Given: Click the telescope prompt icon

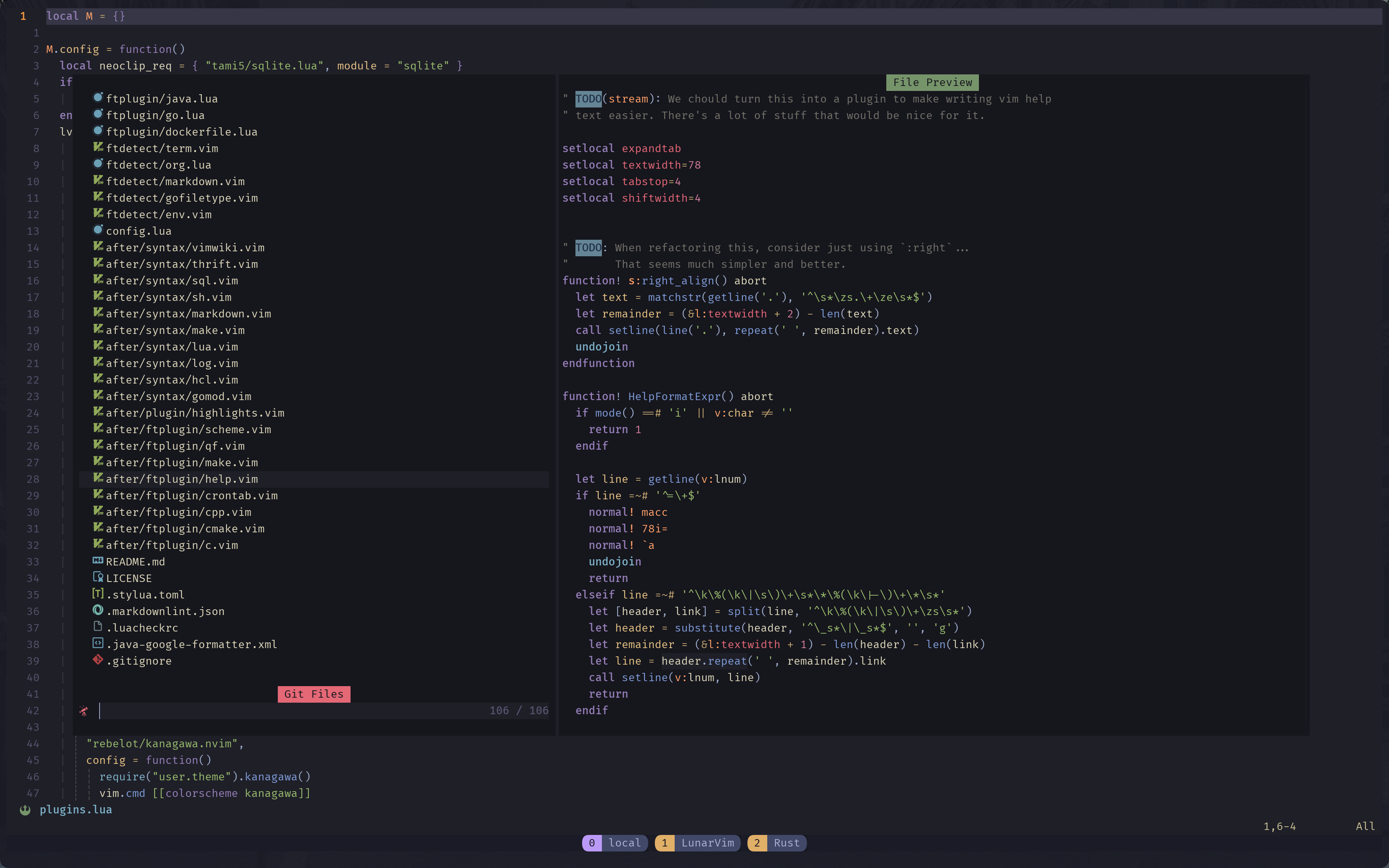Looking at the screenshot, I should 84,711.
